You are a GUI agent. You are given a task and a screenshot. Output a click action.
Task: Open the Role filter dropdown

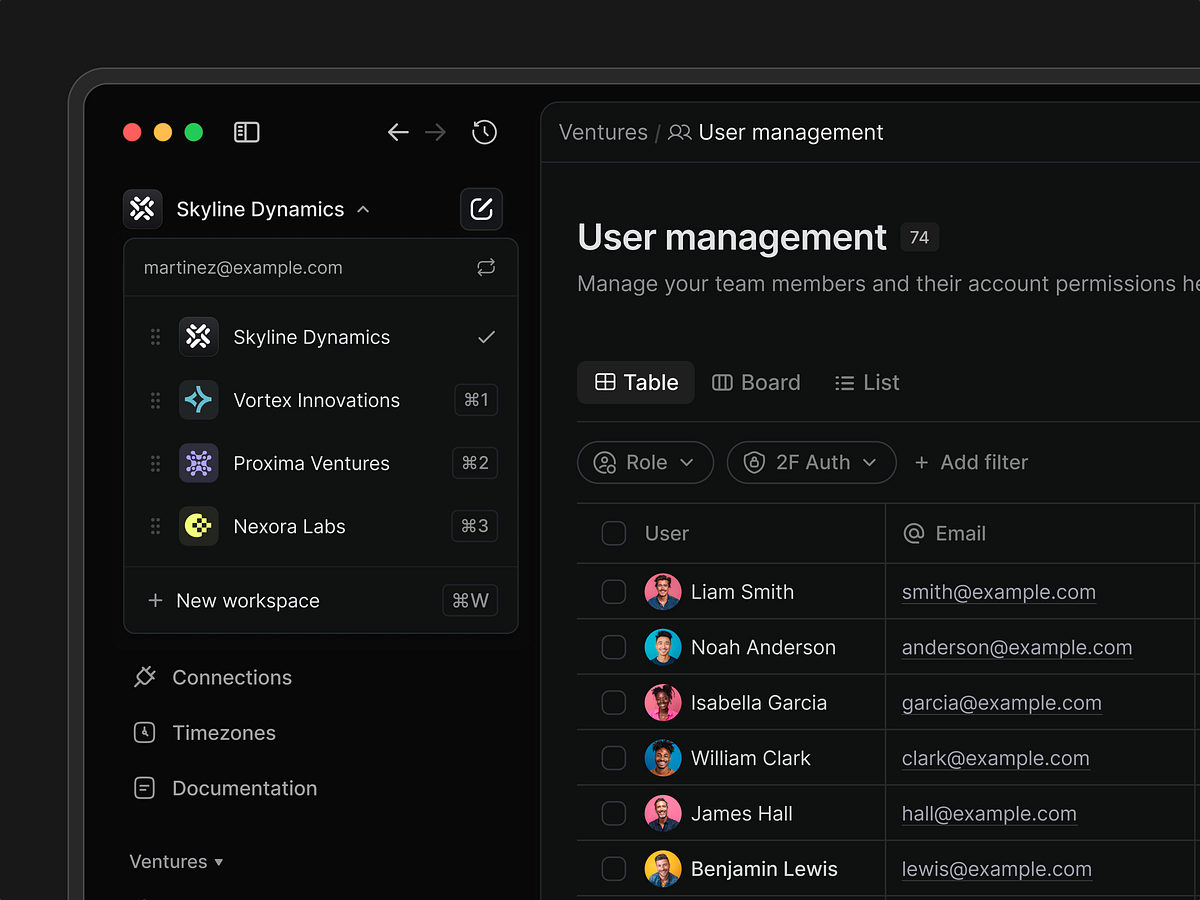pos(645,462)
